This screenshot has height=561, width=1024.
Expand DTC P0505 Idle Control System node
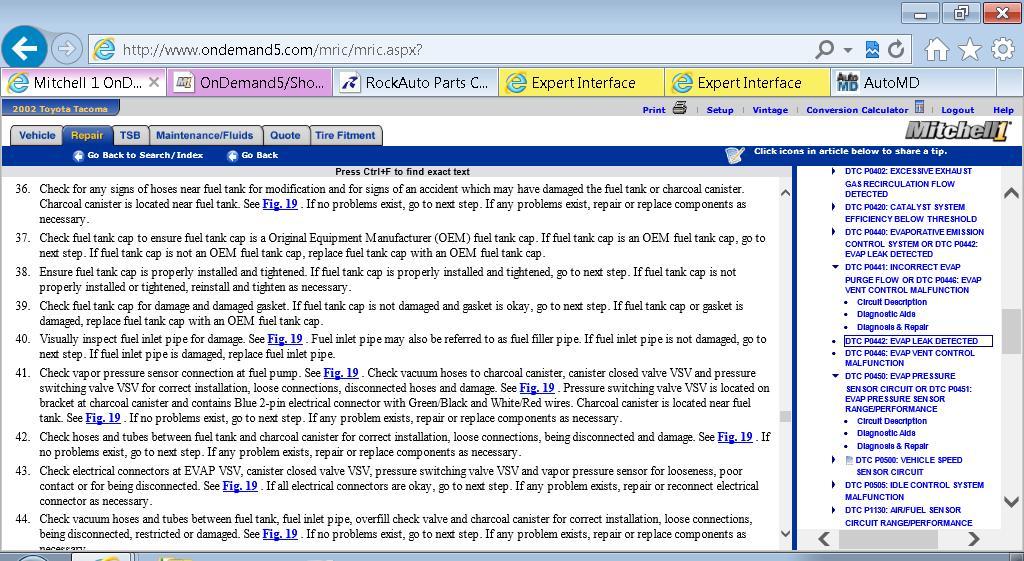pyautogui.click(x=834, y=485)
